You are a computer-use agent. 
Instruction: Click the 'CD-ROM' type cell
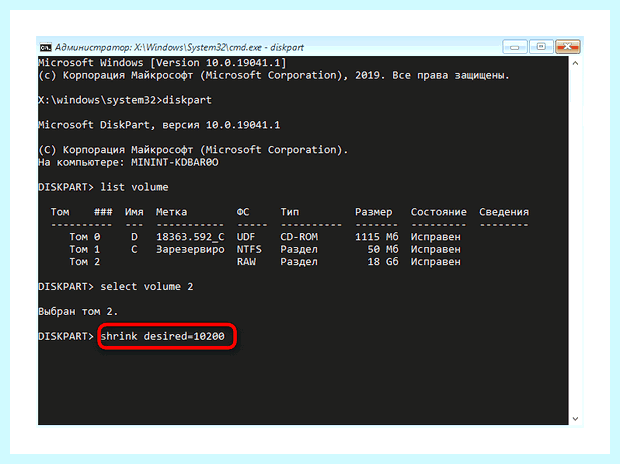[299, 237]
